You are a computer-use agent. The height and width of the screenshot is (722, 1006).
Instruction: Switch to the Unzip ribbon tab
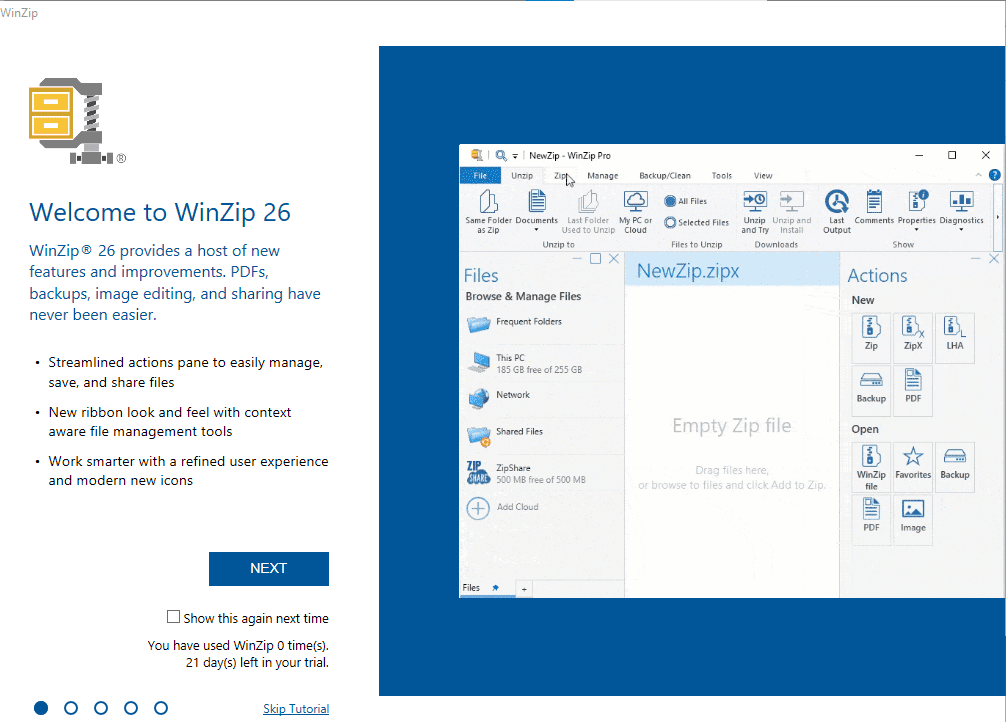(x=522, y=175)
